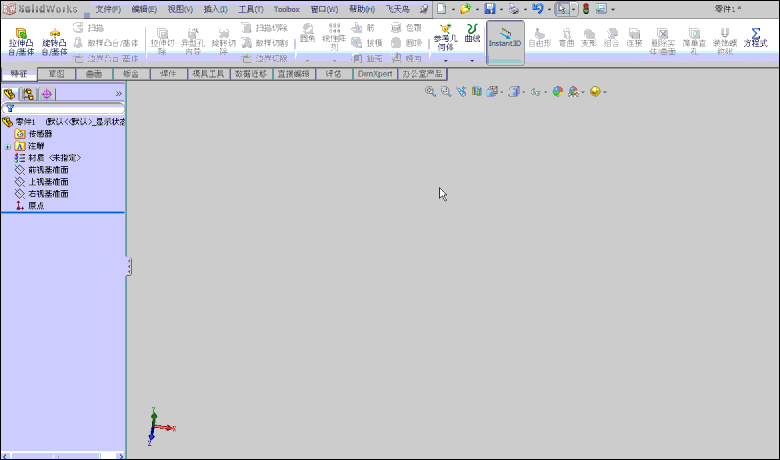Open the dropdown arrow next to New document
Screen dimensions: 780x460
(453, 9)
